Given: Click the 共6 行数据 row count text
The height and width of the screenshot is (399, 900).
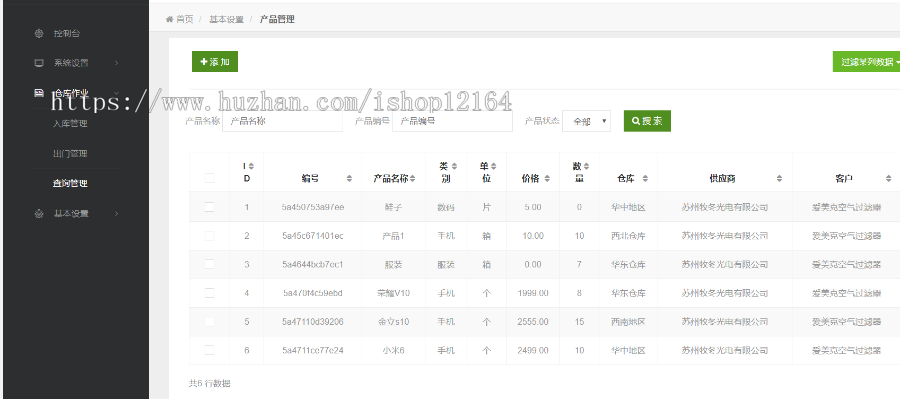Looking at the screenshot, I should coord(210,383).
